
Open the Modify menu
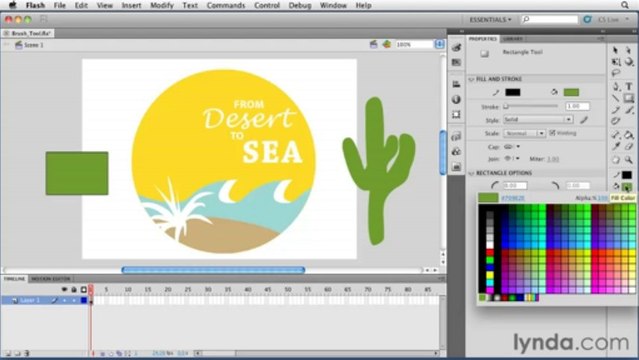pyautogui.click(x=162, y=5)
